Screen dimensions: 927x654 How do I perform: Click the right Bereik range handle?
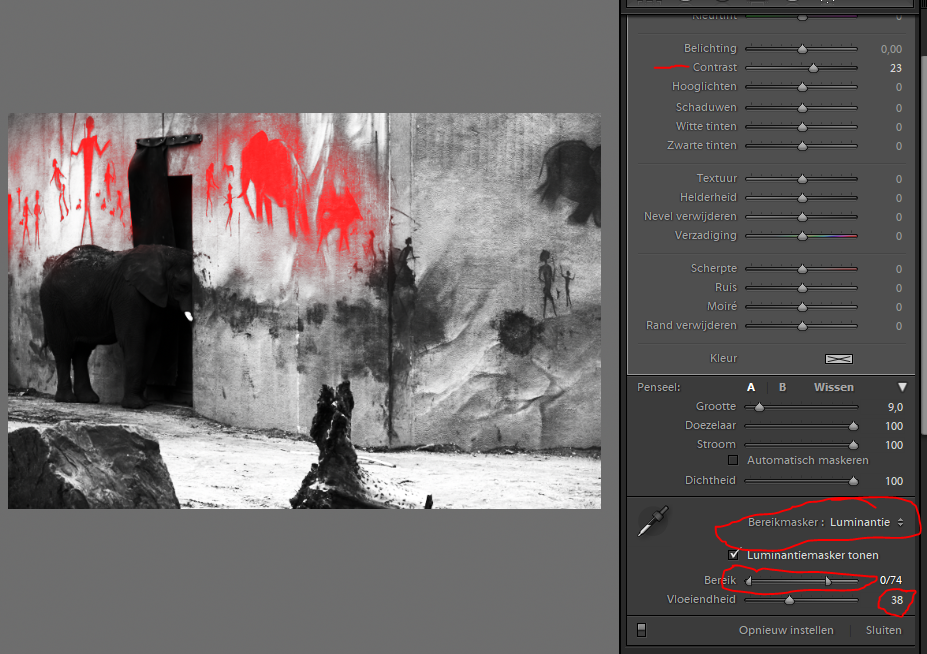828,580
